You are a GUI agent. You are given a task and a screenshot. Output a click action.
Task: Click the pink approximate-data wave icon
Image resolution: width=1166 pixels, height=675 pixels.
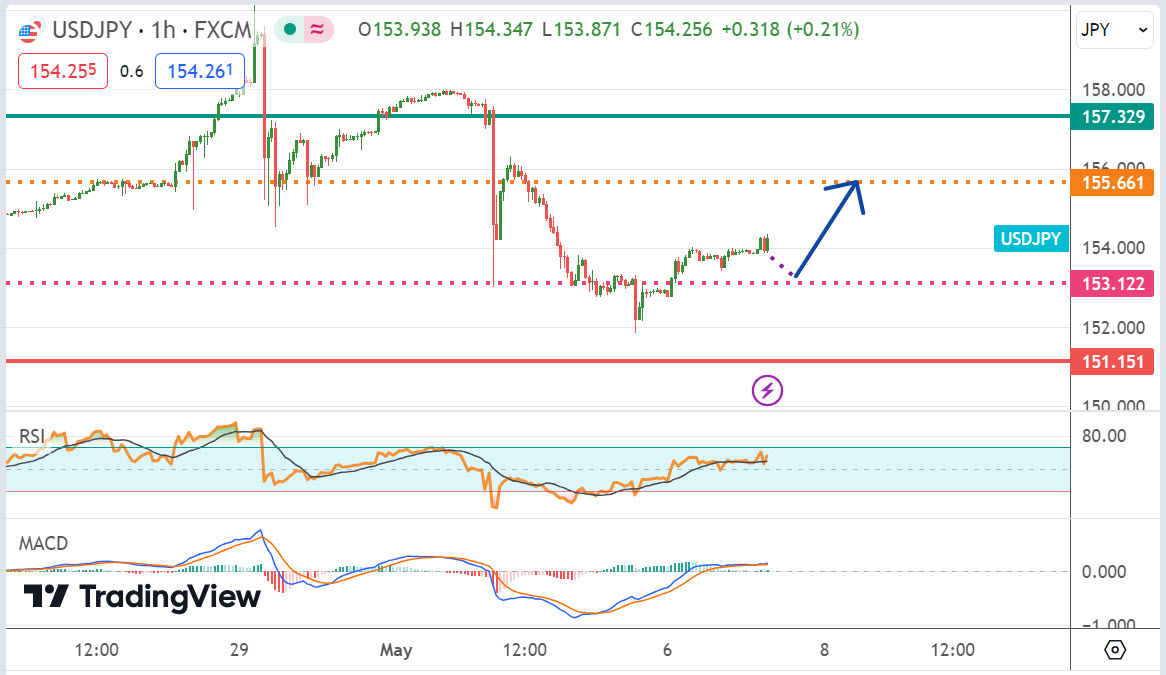(316, 30)
